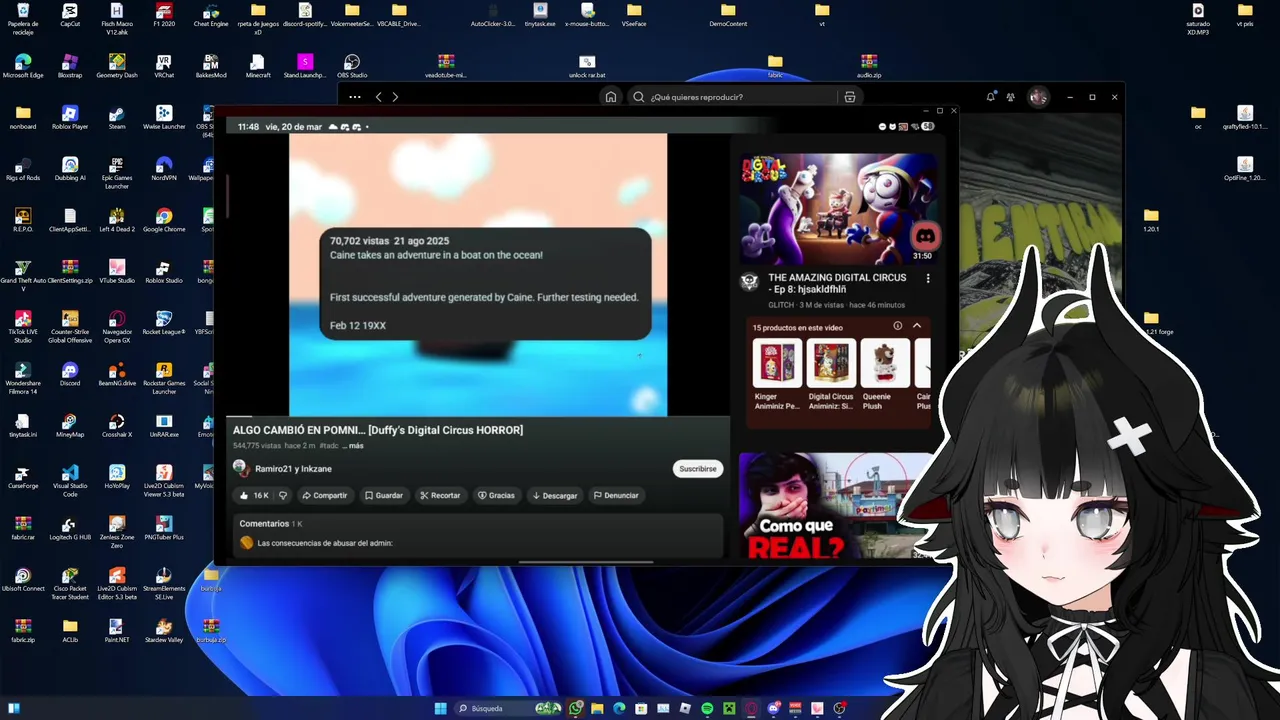Select the Paint.NET desktop icon
1280x720 pixels.
117,631
